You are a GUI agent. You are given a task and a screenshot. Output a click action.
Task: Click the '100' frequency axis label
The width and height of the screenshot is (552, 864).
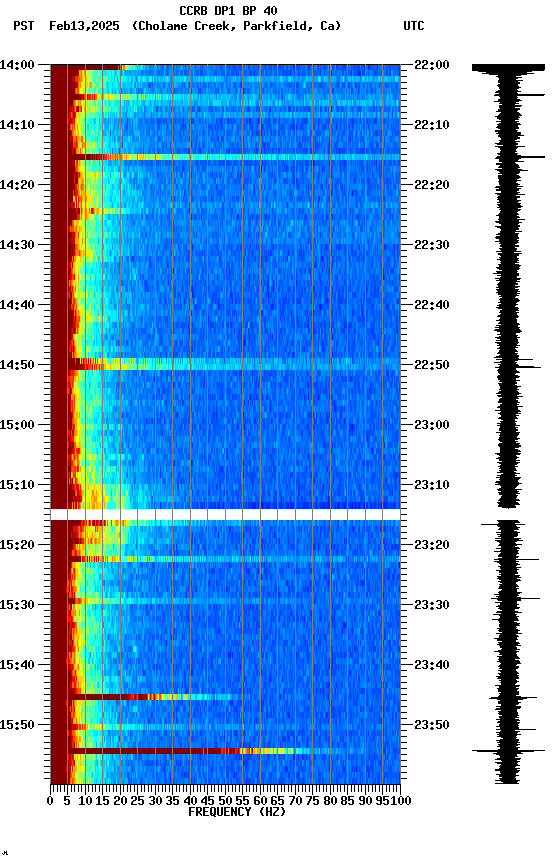pos(401,802)
